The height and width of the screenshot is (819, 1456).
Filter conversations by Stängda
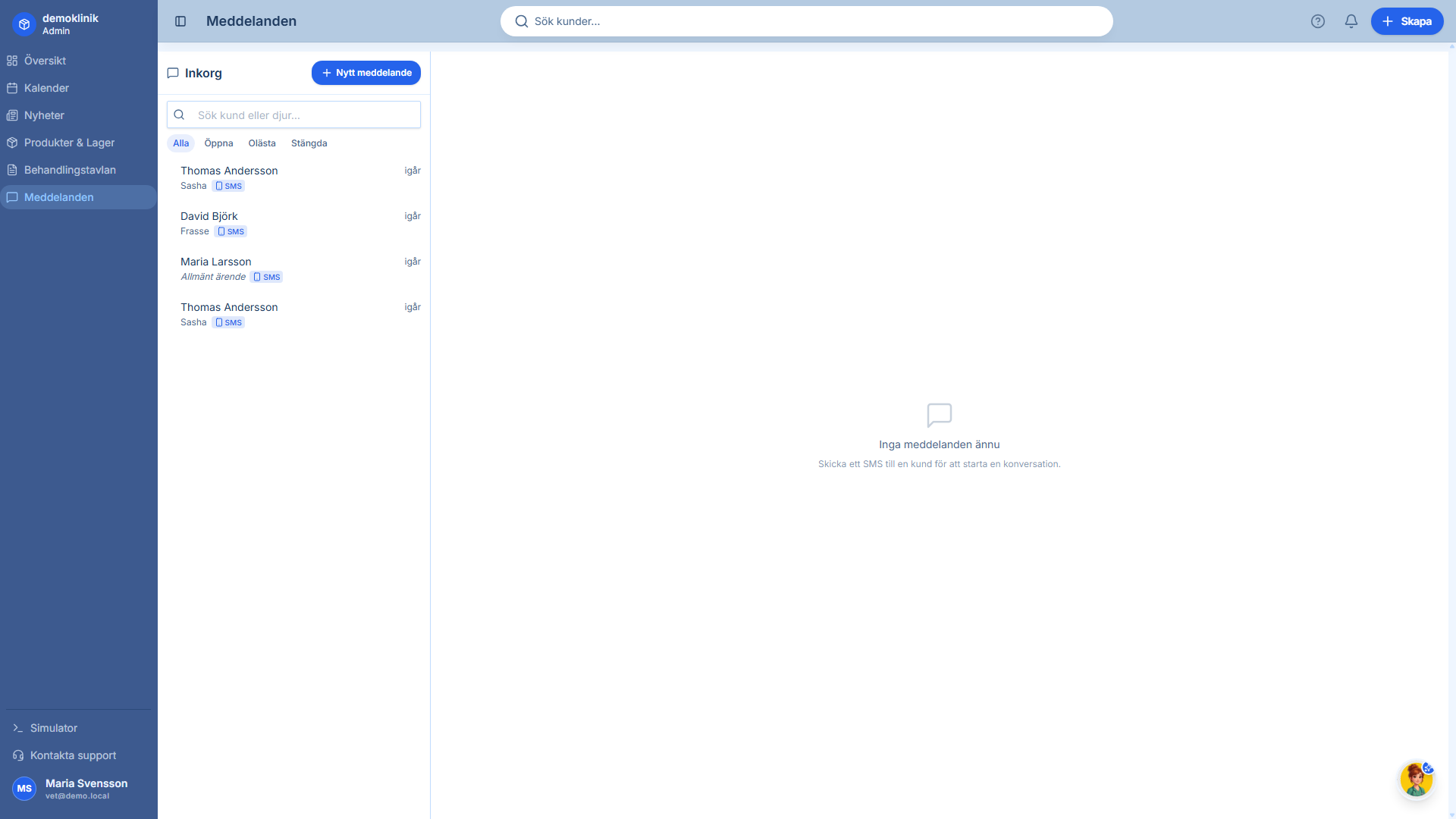(309, 143)
